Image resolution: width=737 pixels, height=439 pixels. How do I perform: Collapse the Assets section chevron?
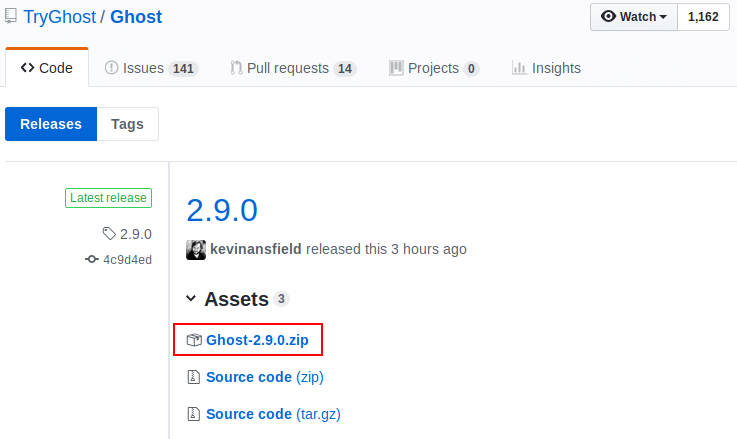(x=191, y=298)
